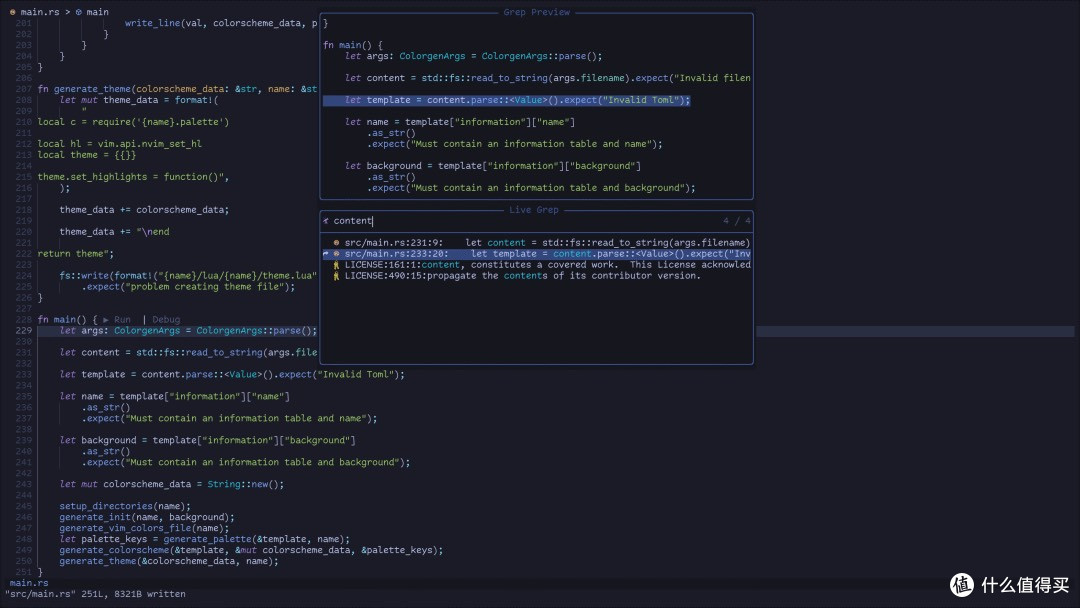This screenshot has height=608, width=1080.
Task: Click the selection caret on the highlighted result
Action: (x=326, y=253)
